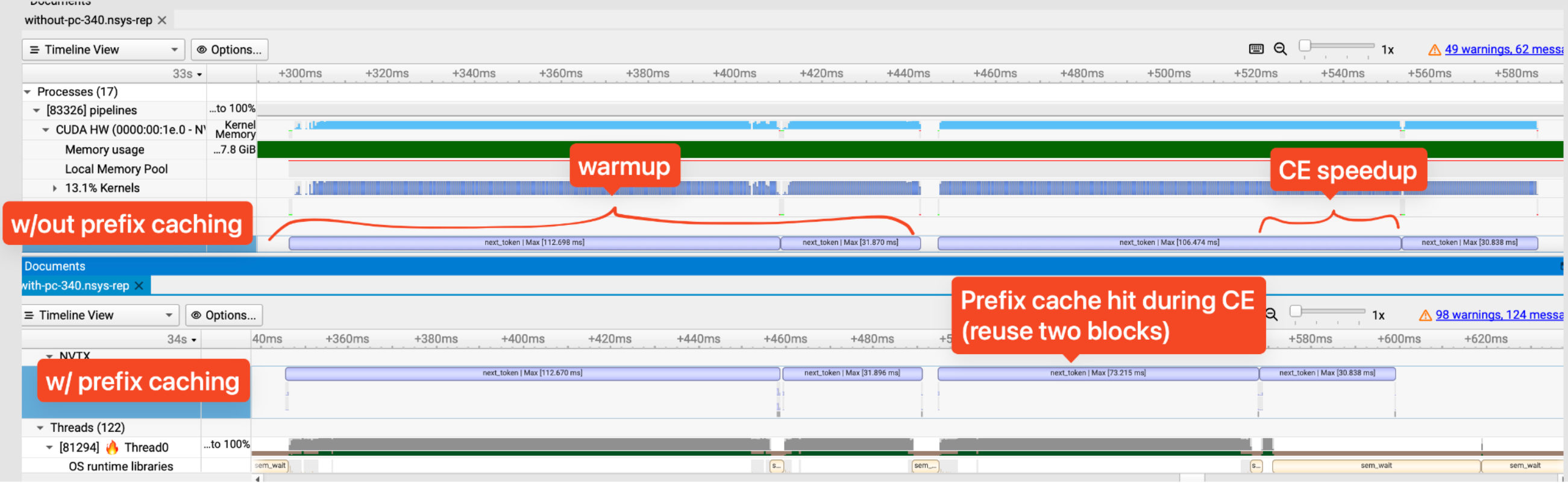Open lower Options... button
This screenshot has width=1568, height=485.
pos(224,315)
